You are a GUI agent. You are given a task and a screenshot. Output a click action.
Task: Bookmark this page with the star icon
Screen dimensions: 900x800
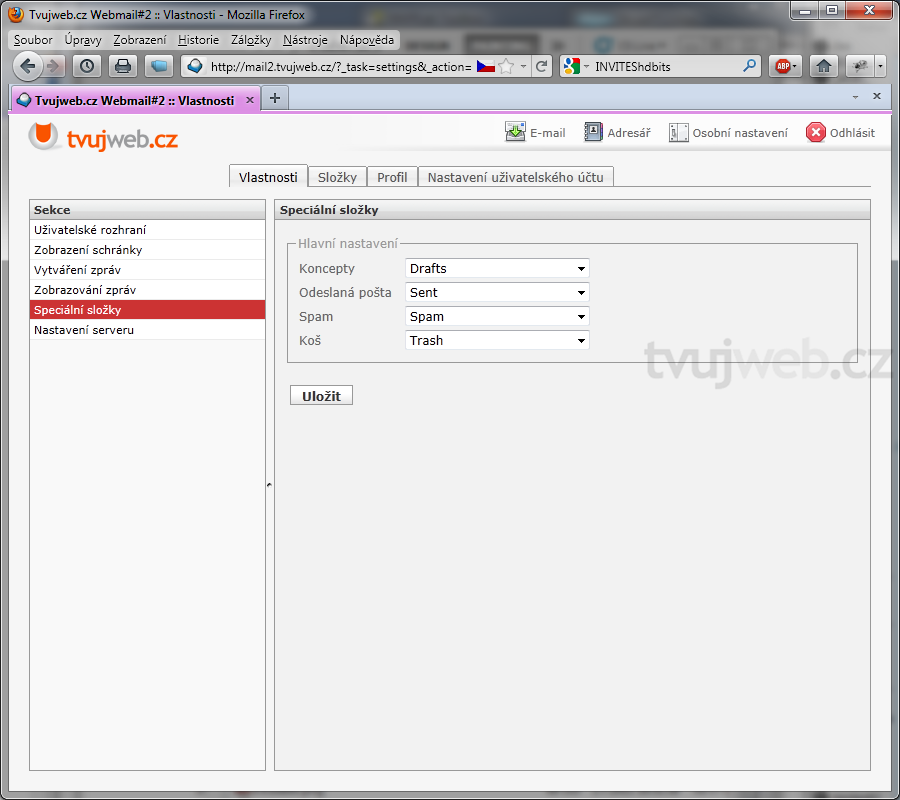(506, 66)
